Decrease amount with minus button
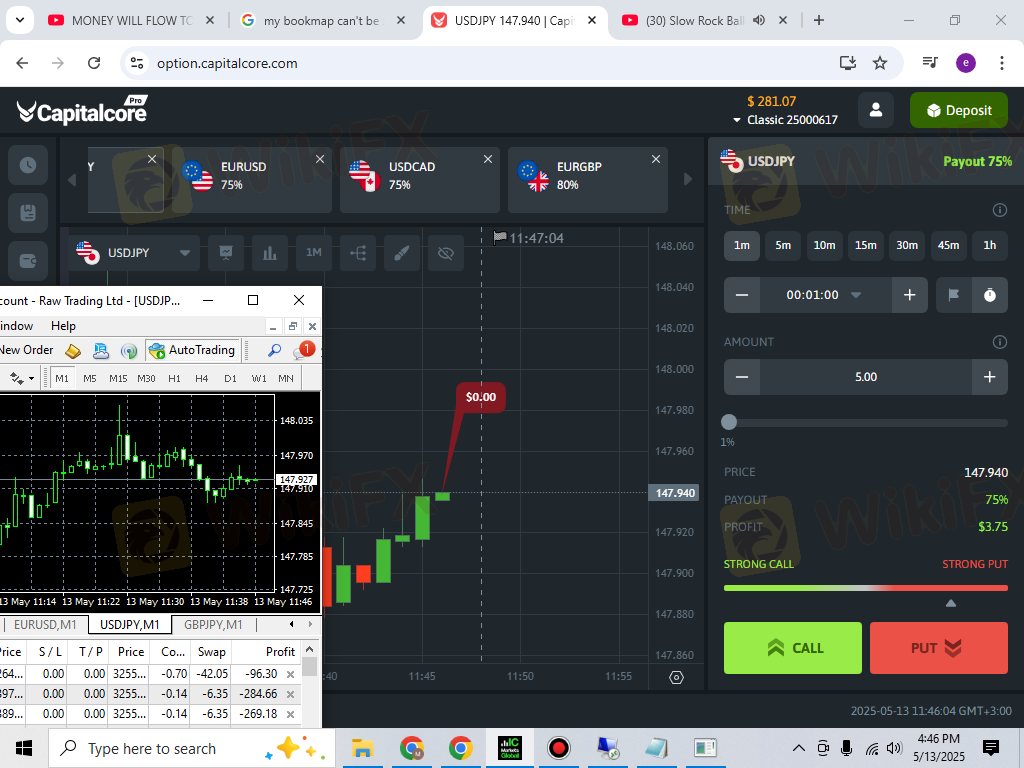This screenshot has height=768, width=1024. click(x=742, y=377)
